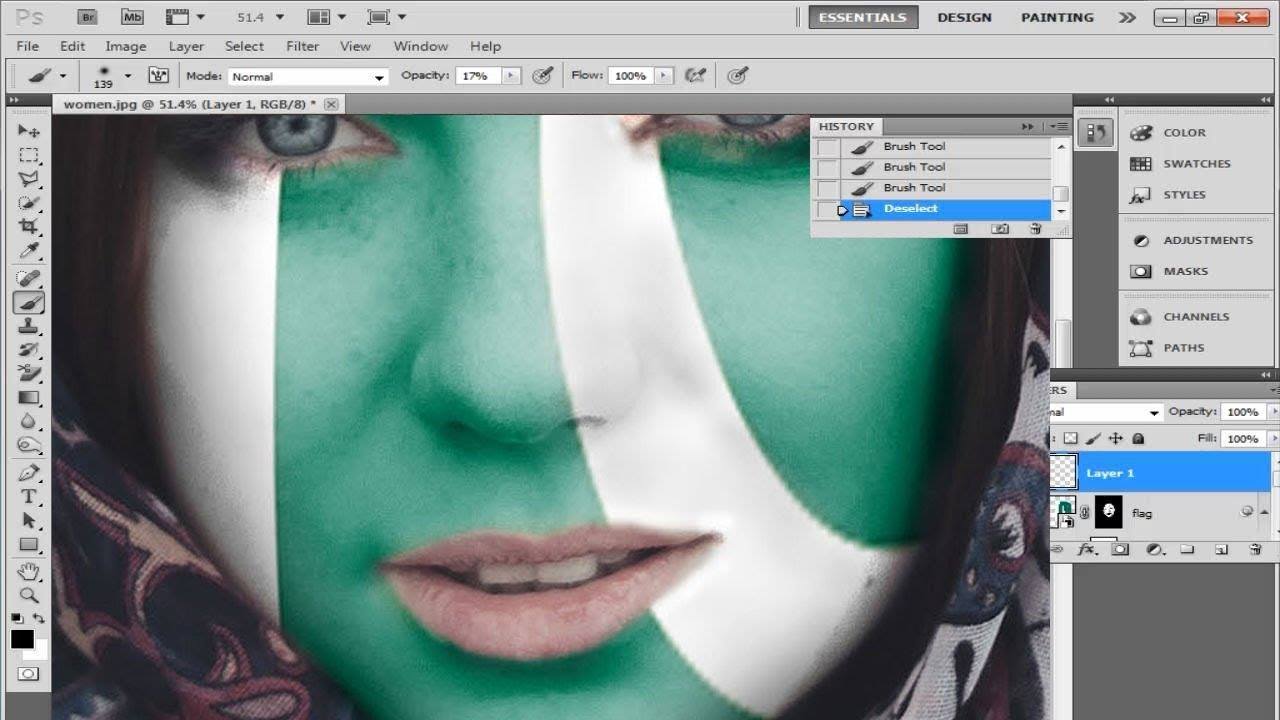Viewport: 1280px width, 720px height.
Task: Select the Polygonal Lasso tool
Action: click(29, 179)
